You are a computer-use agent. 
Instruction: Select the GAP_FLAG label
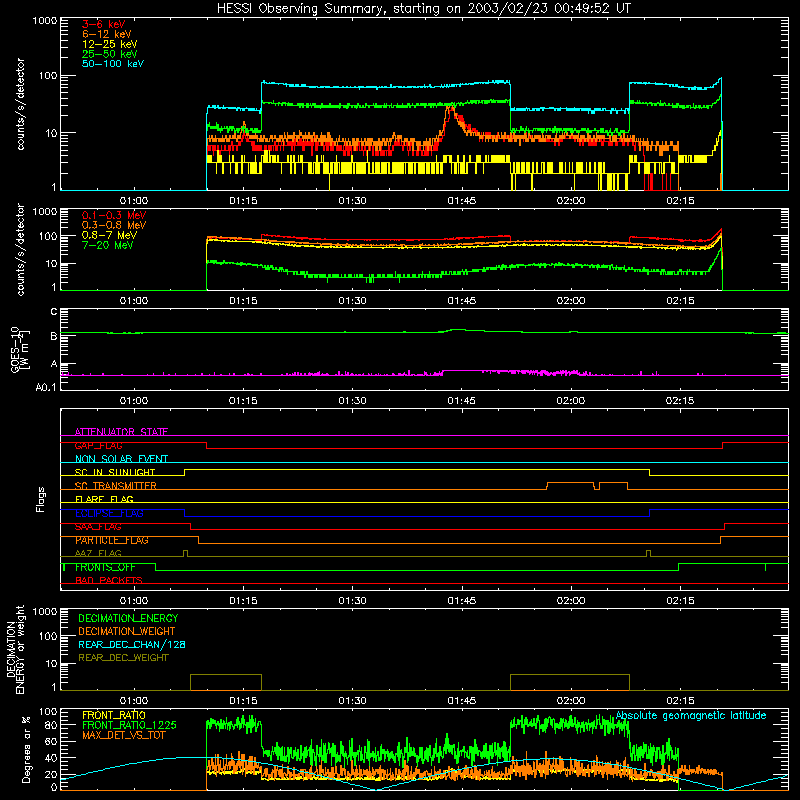98,445
